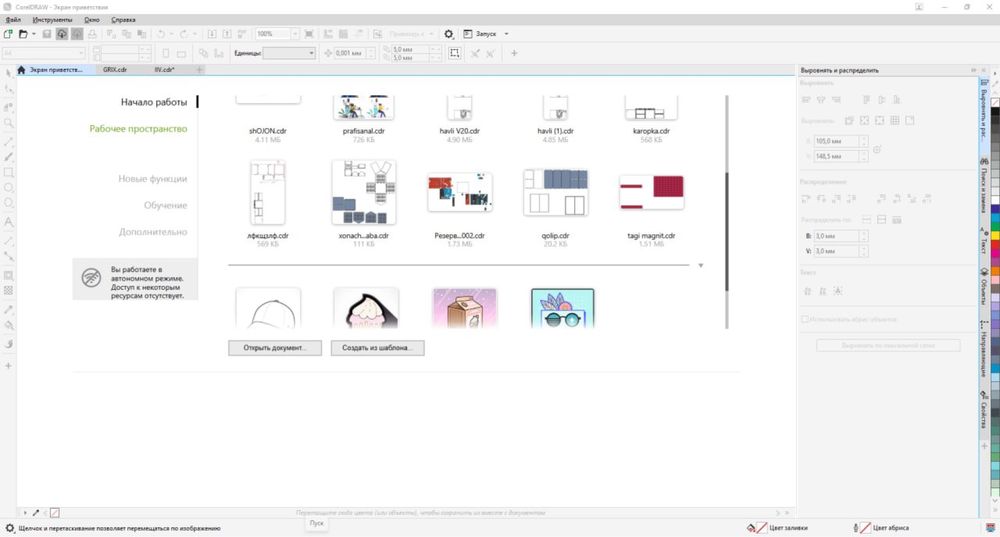Open the Единицы units dropdown
Viewport: 1000px width, 537px height.
(290, 53)
